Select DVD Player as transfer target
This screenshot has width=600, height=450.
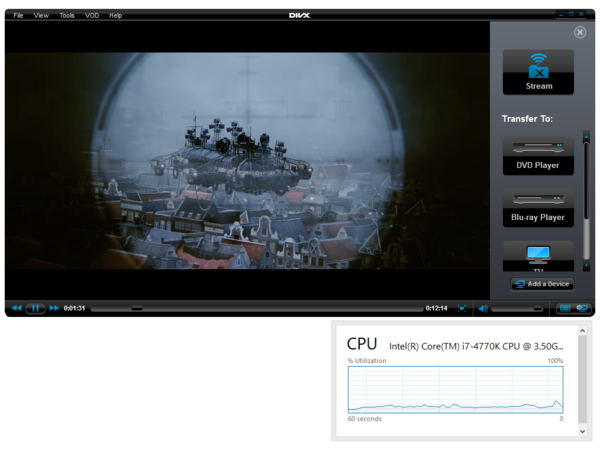(538, 156)
